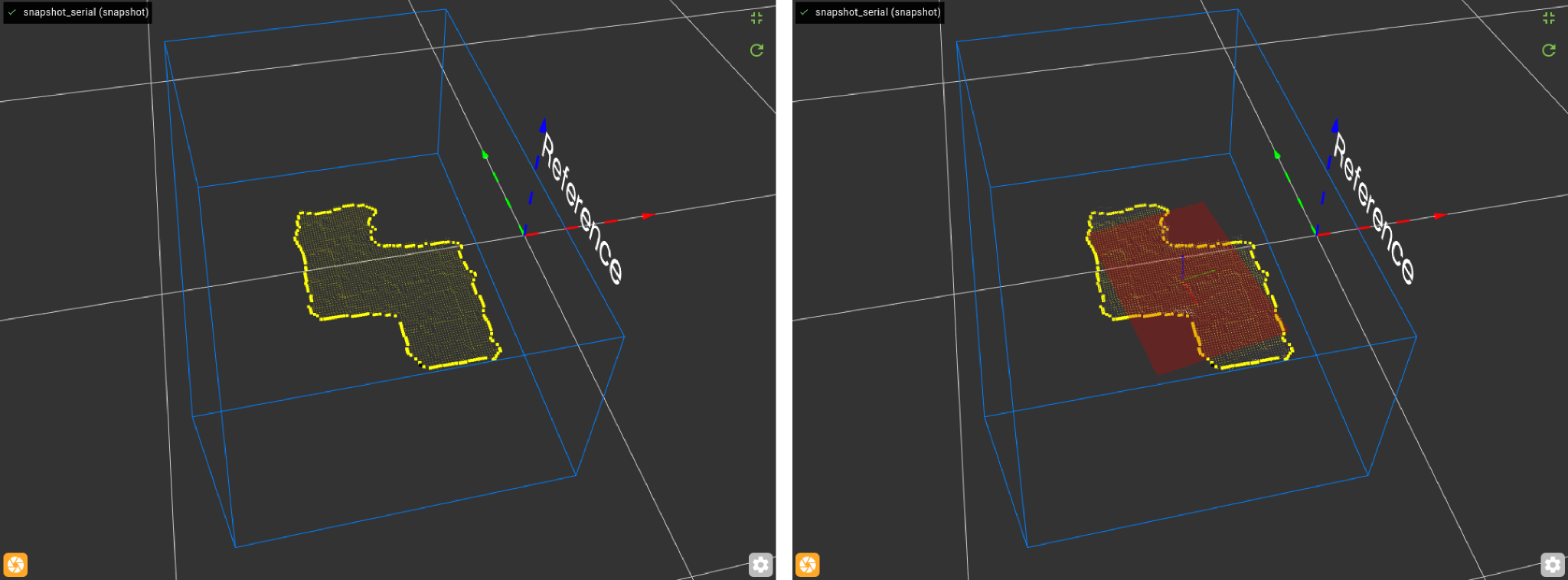Click the Reference frame label in right viewer

pos(1374,208)
